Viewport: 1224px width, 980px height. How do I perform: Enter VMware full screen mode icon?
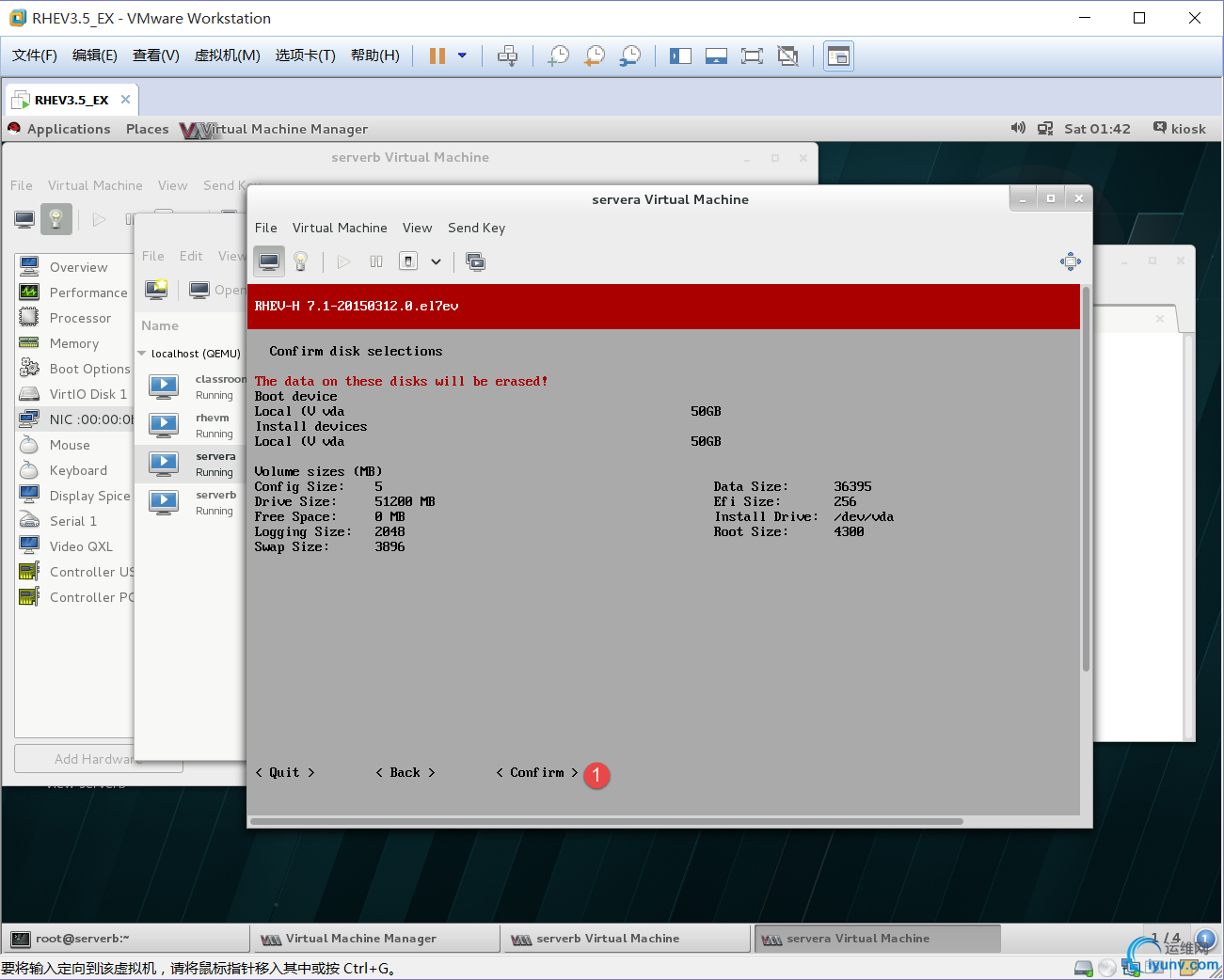pos(752,55)
